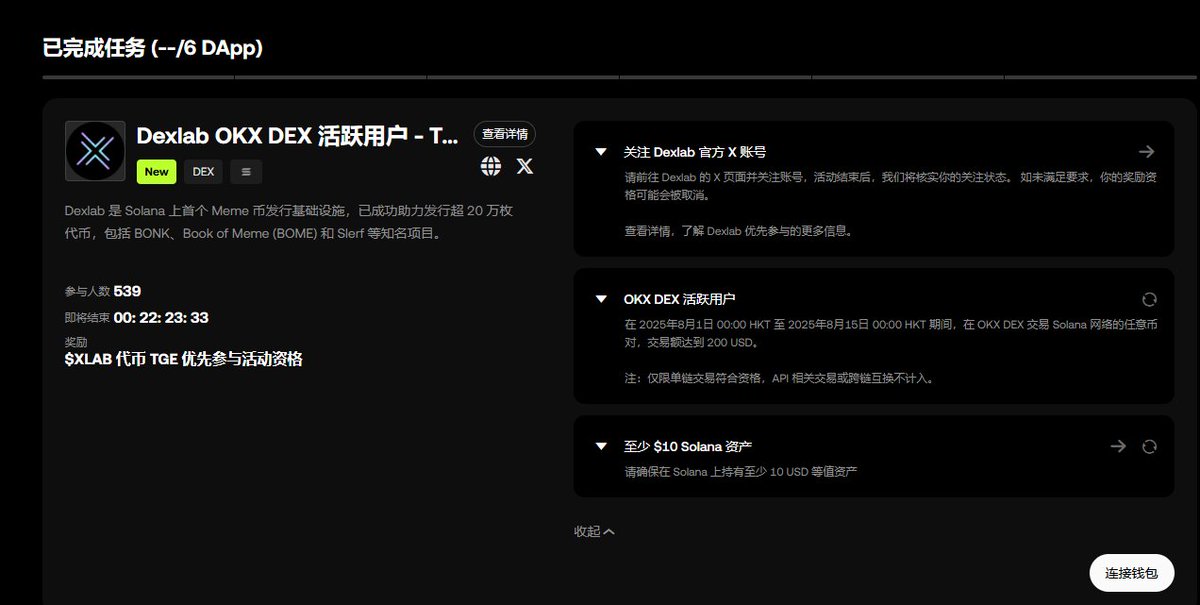Click the participant count 539
Image resolution: width=1200 pixels, height=605 pixels.
click(x=127, y=291)
